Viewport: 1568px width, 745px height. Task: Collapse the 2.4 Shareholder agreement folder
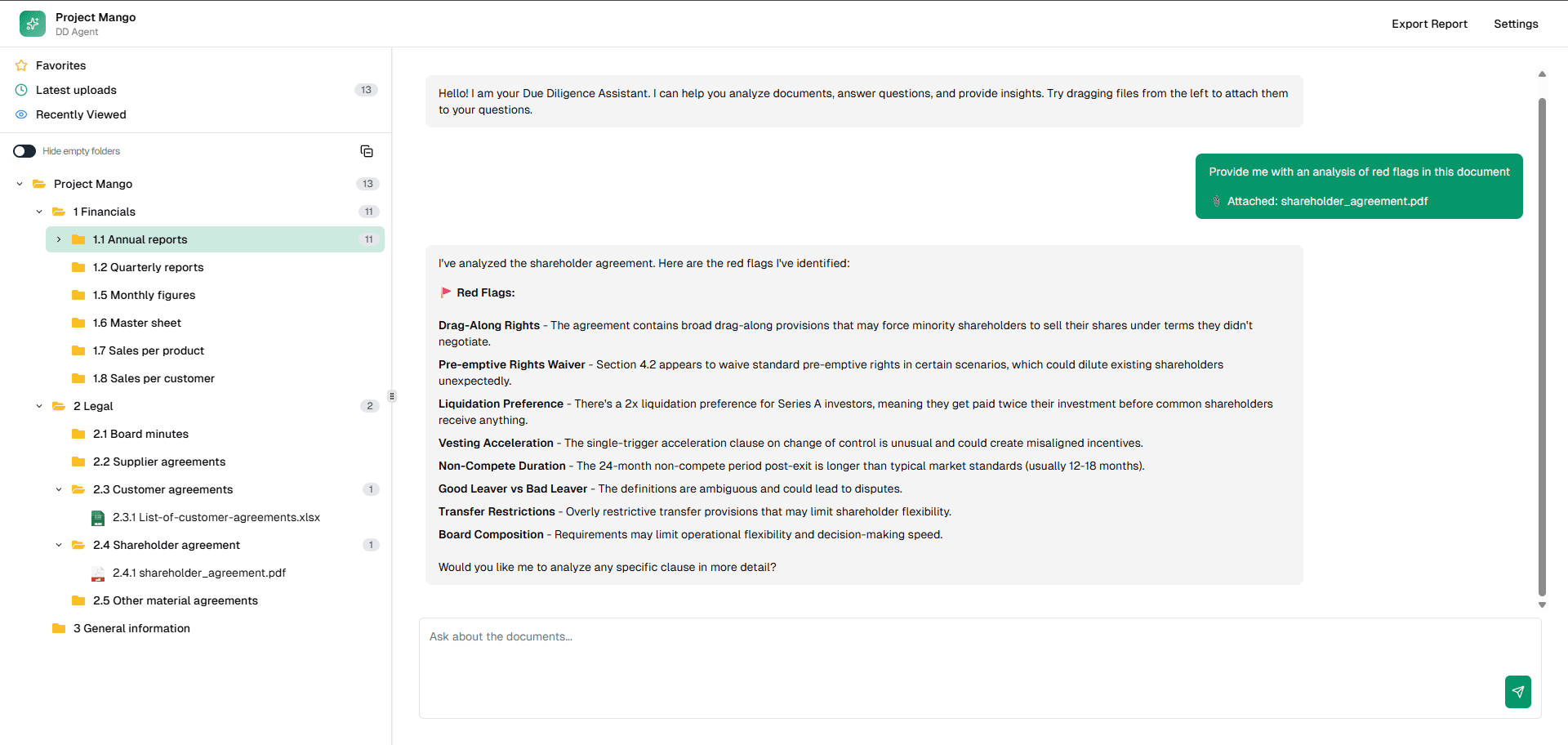point(59,545)
